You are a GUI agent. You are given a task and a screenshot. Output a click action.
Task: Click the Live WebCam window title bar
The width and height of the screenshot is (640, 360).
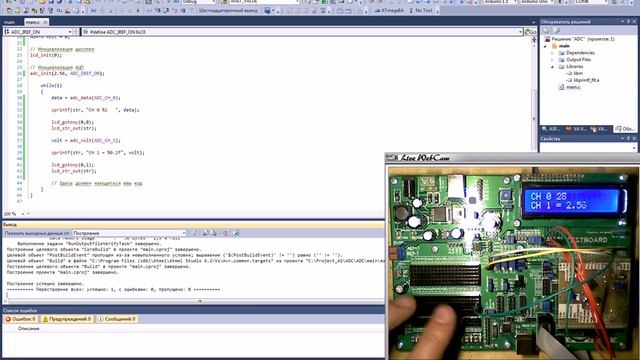pos(512,158)
